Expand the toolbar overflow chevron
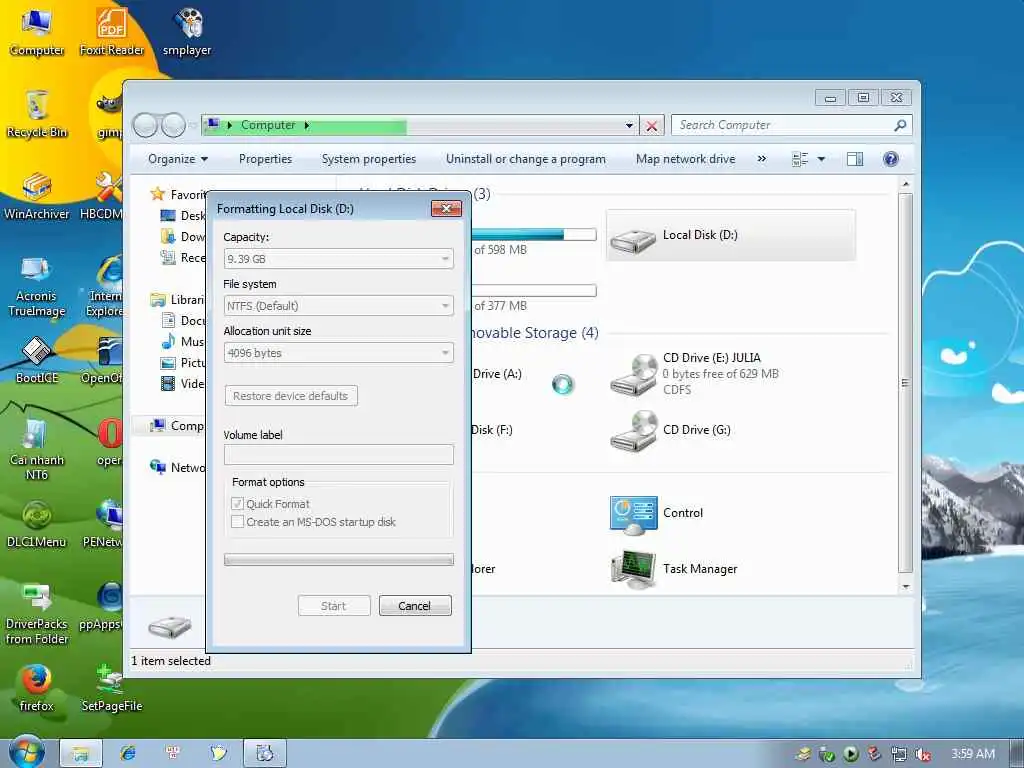The width and height of the screenshot is (1024, 768). (761, 159)
